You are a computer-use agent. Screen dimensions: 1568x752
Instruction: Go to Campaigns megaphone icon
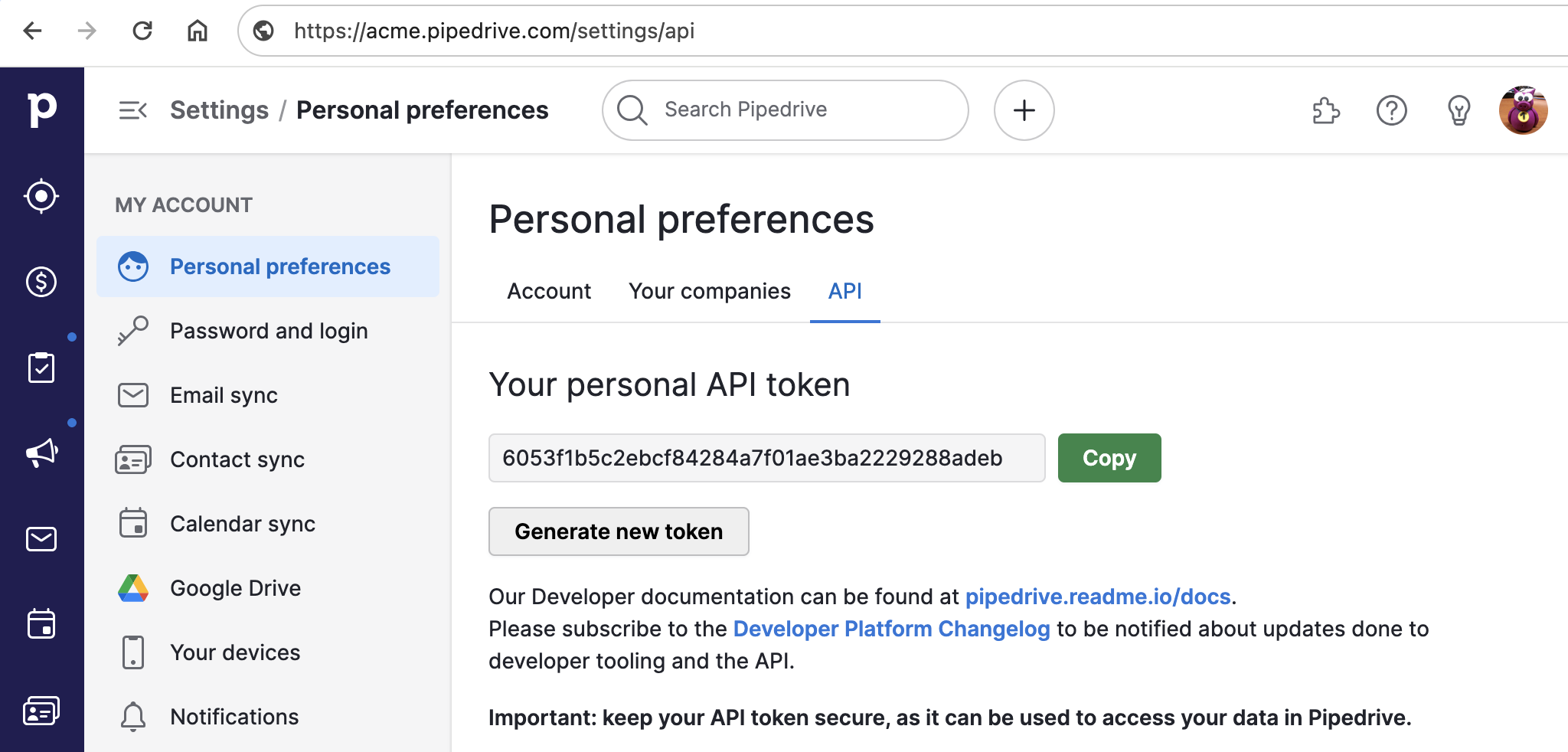41,453
